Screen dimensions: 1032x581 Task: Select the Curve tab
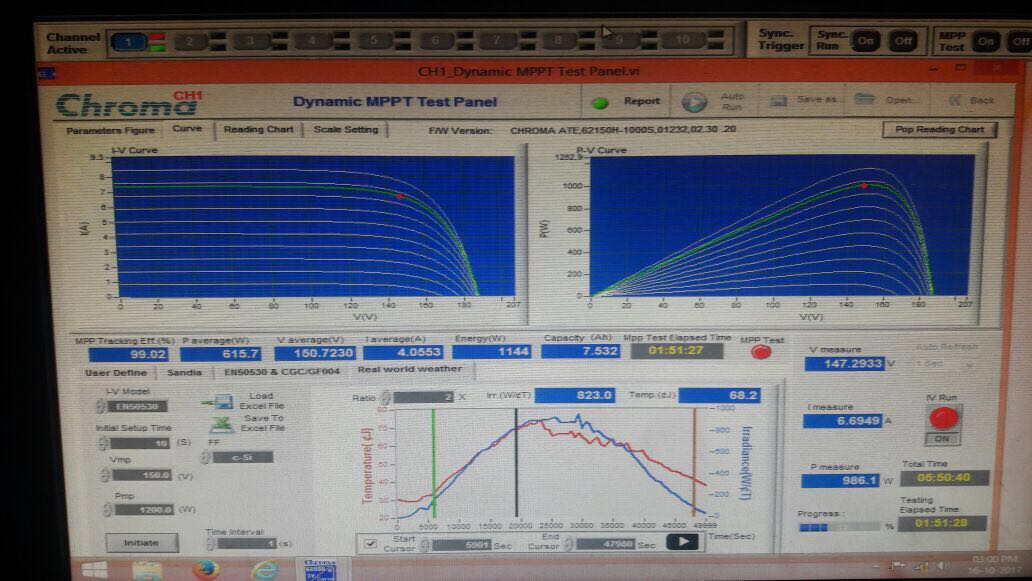(x=187, y=128)
